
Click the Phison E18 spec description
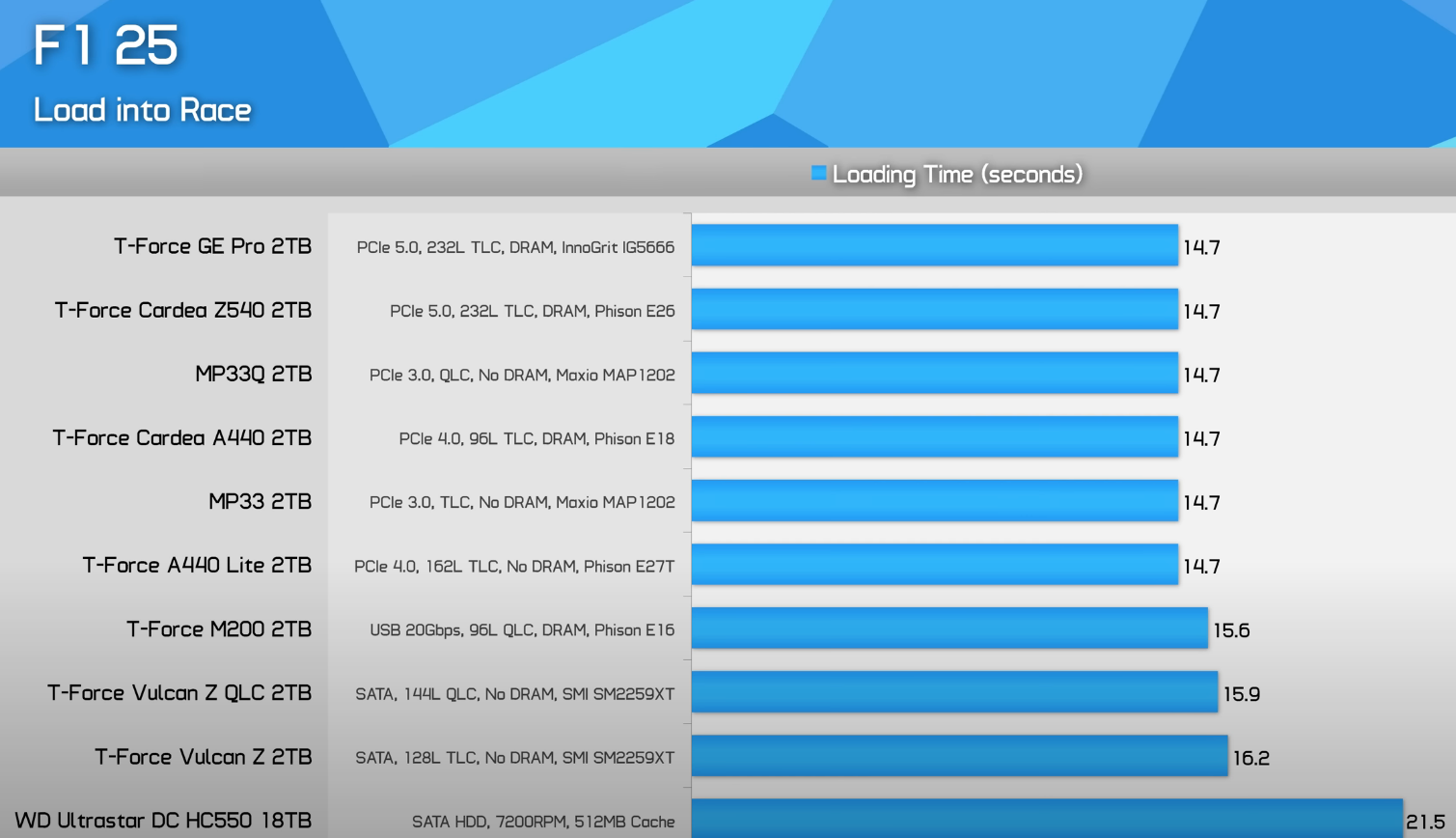coord(536,438)
